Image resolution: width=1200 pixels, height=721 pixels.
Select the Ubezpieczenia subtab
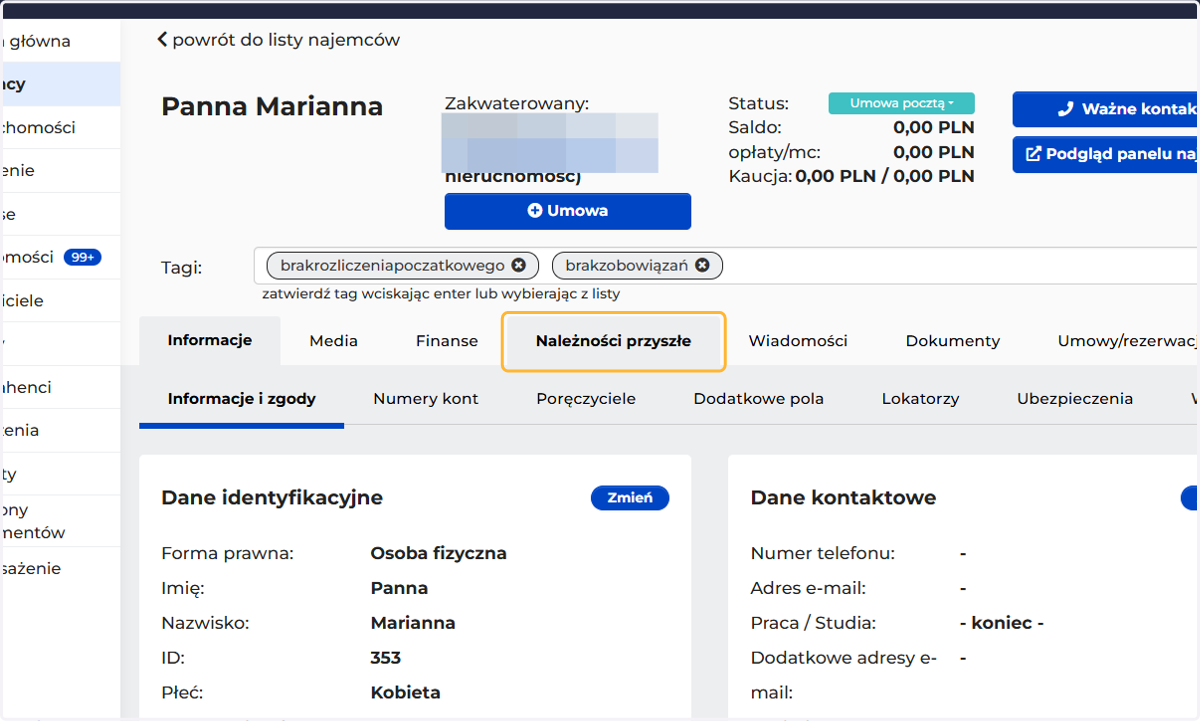coord(1075,399)
